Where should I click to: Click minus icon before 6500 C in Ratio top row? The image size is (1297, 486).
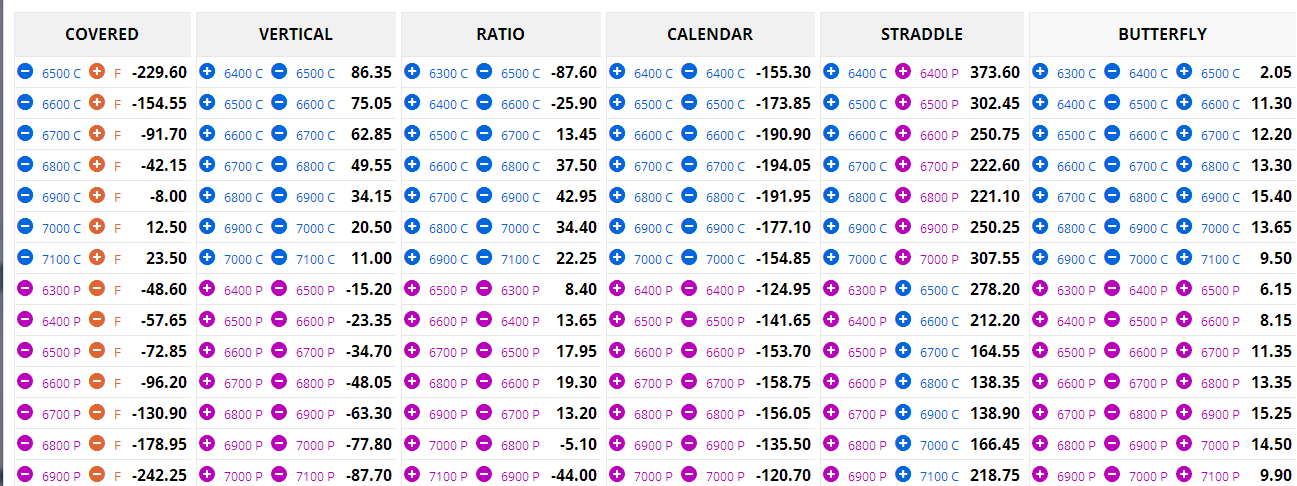pyautogui.click(x=484, y=72)
